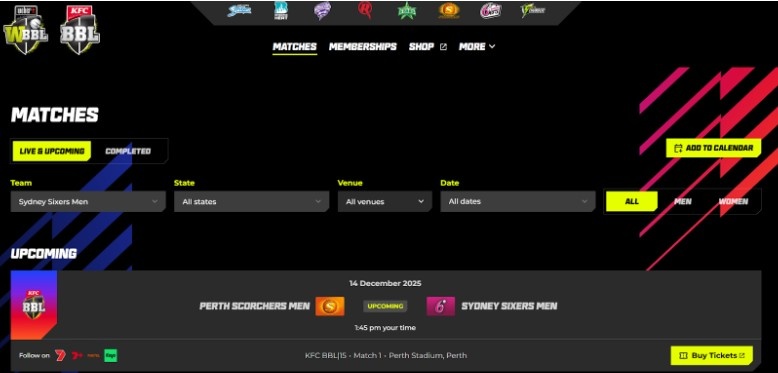Expand the More navigation menu
The width and height of the screenshot is (778, 373).
click(x=477, y=47)
